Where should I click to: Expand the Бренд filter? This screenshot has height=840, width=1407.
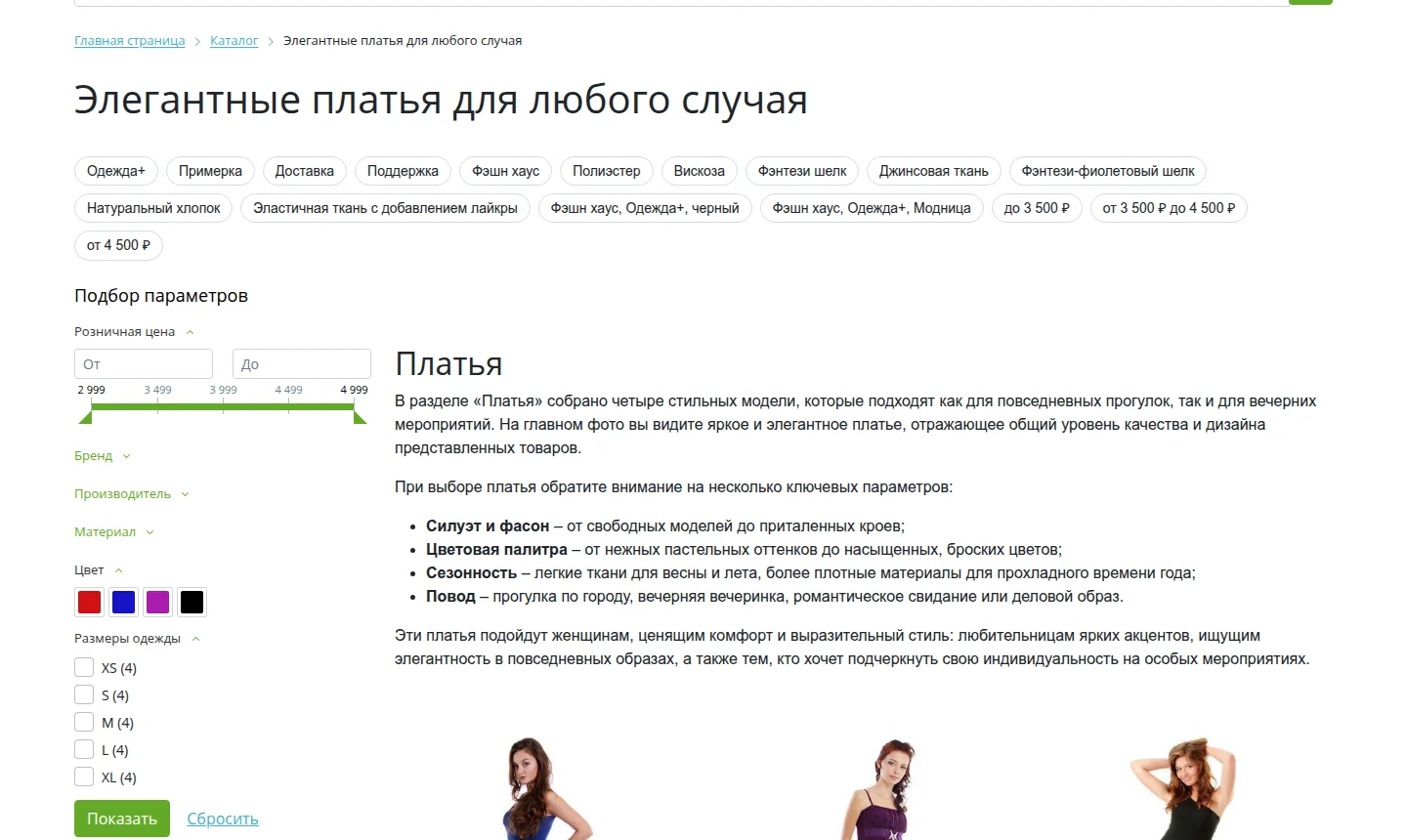pyautogui.click(x=102, y=456)
